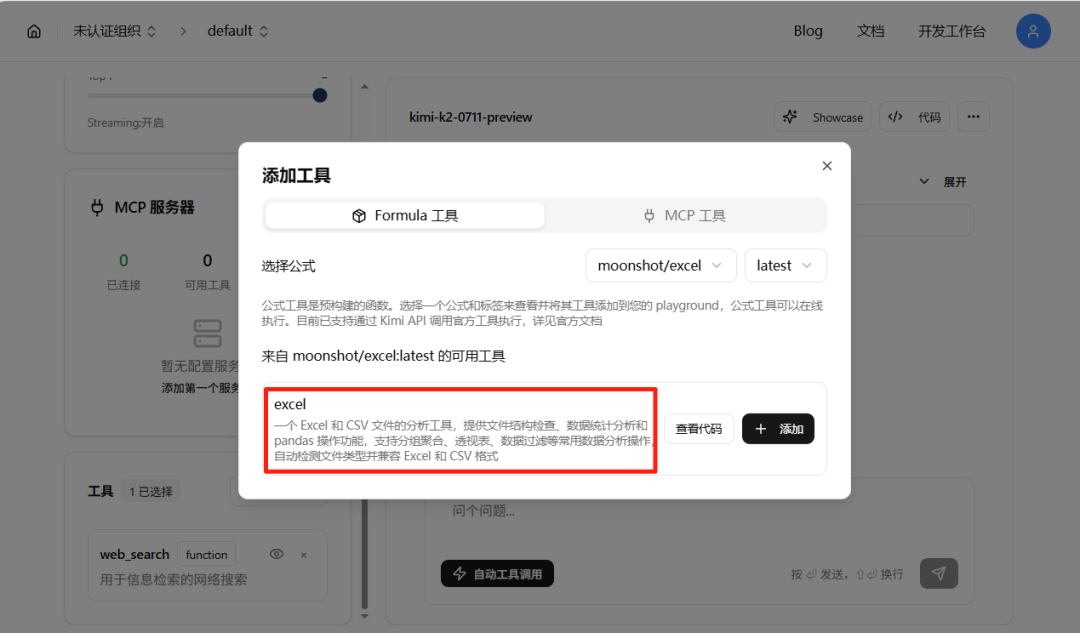Switch to Formula 工具 tab
The image size is (1080, 633).
click(x=405, y=216)
